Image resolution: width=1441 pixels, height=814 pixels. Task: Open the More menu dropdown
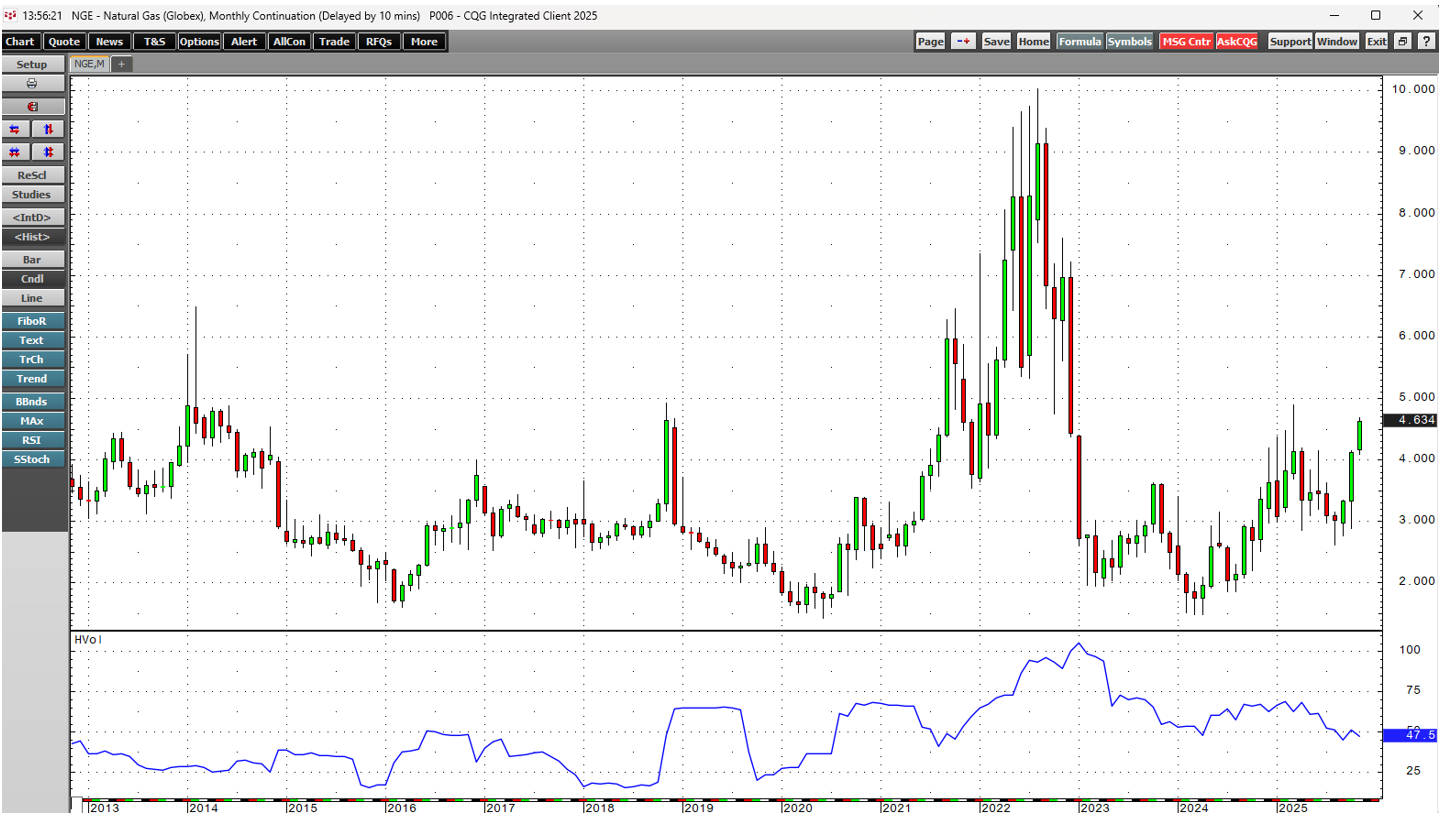[x=424, y=41]
